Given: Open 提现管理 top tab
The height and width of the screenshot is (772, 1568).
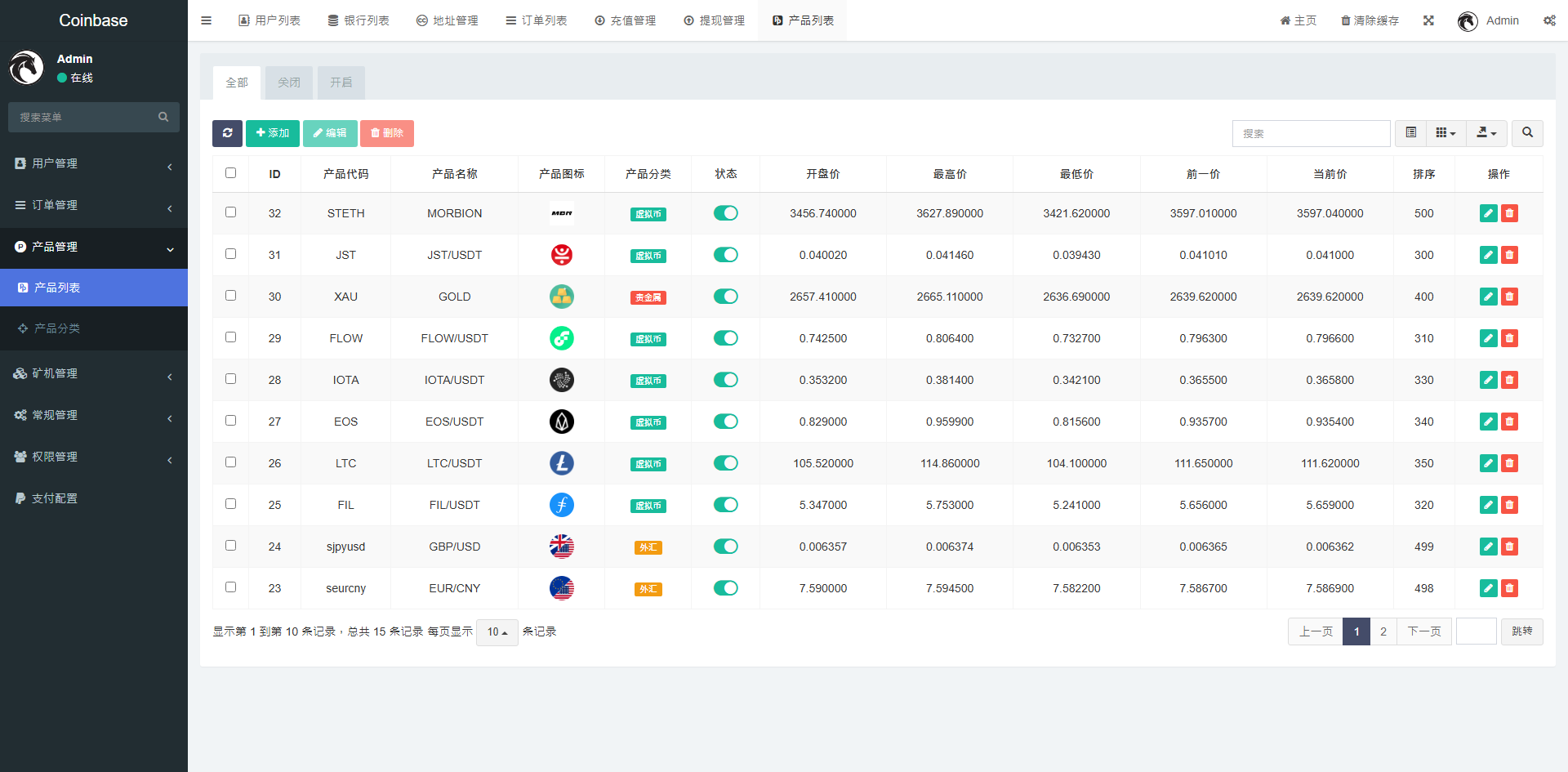Looking at the screenshot, I should point(715,20).
